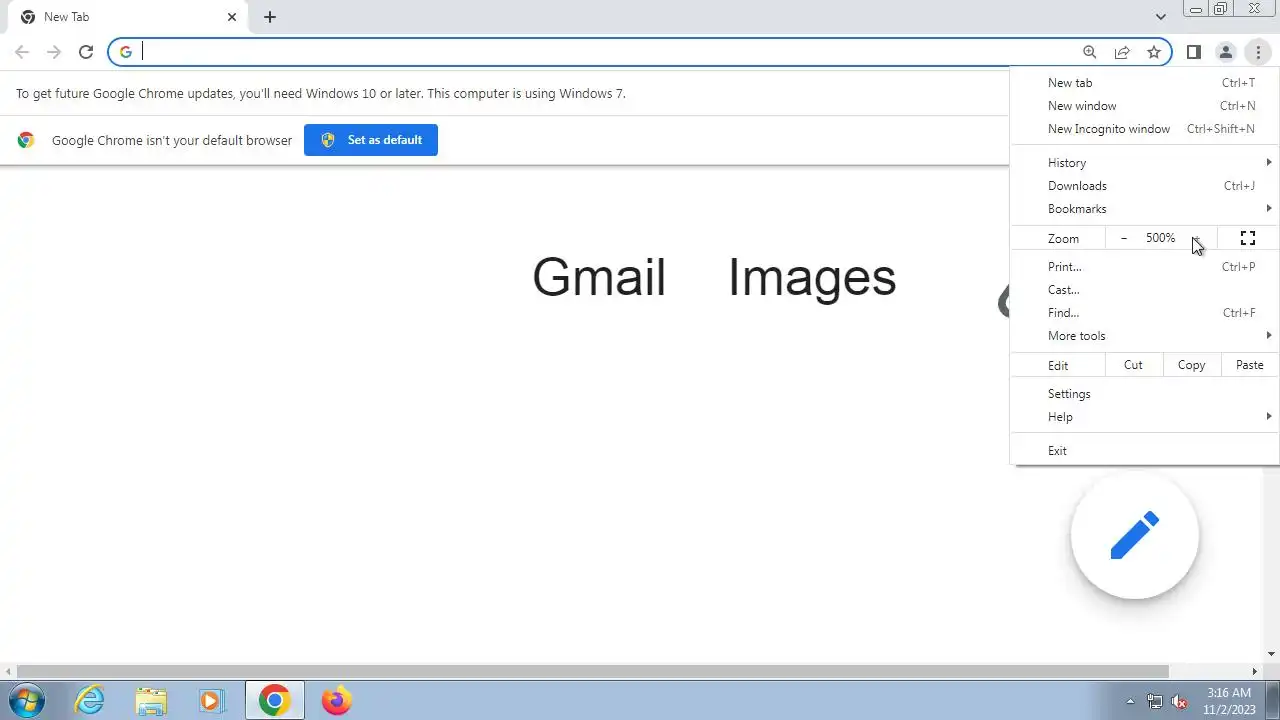Click the Paste button in Edit row
Screen dimensions: 1280x720
coord(1250,365)
